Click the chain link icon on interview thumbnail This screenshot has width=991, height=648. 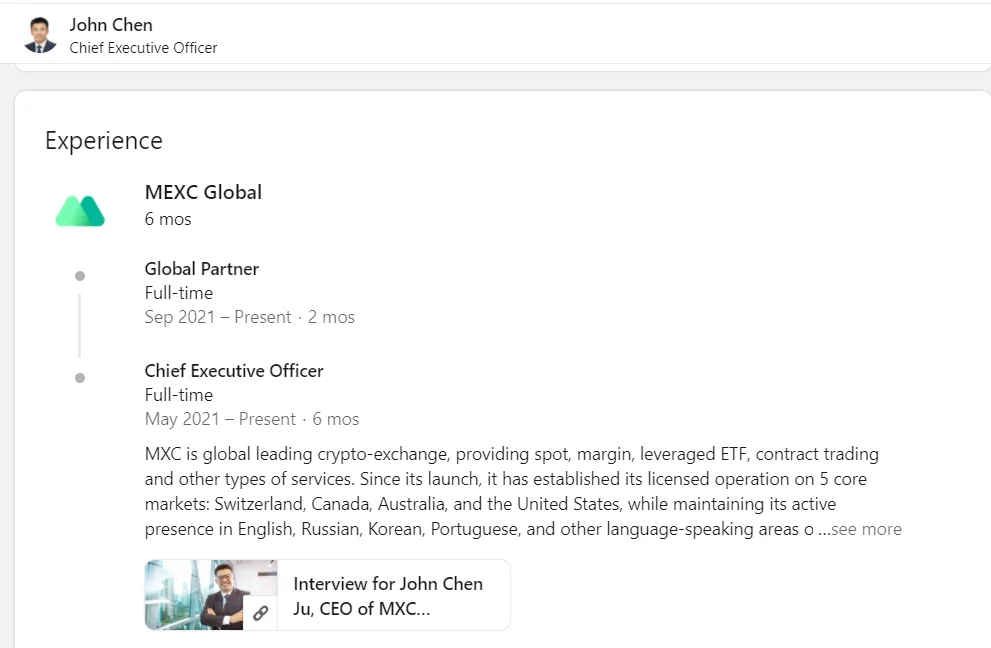[260, 613]
